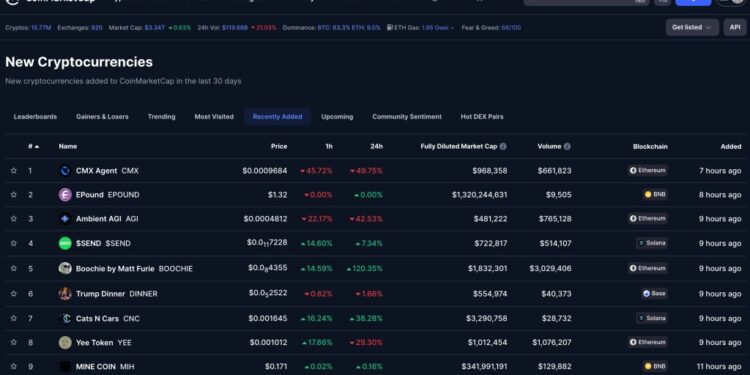Open the Ambient AGI coin logo
This screenshot has height=375, width=750.
point(65,219)
